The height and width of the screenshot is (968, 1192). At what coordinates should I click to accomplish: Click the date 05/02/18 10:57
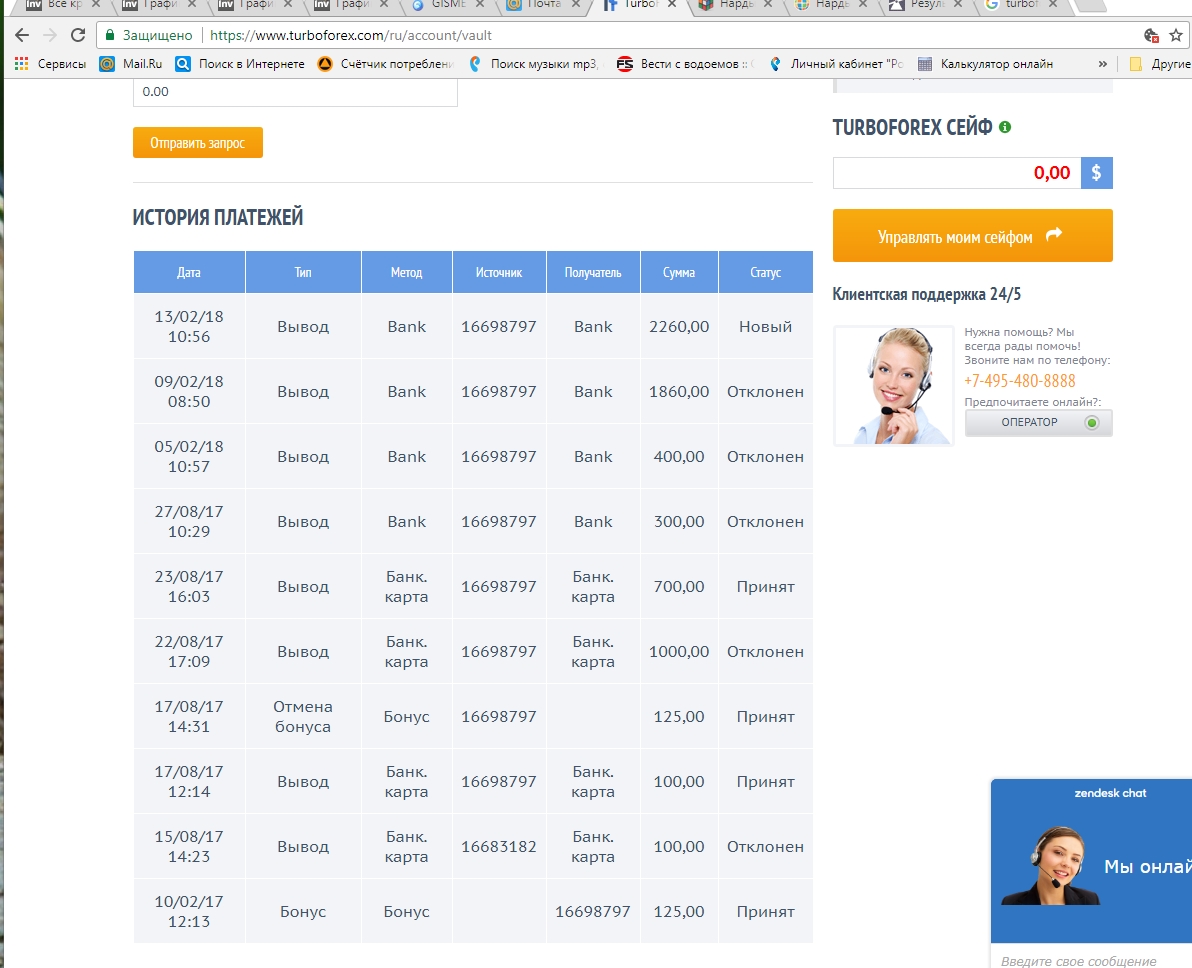pos(189,456)
